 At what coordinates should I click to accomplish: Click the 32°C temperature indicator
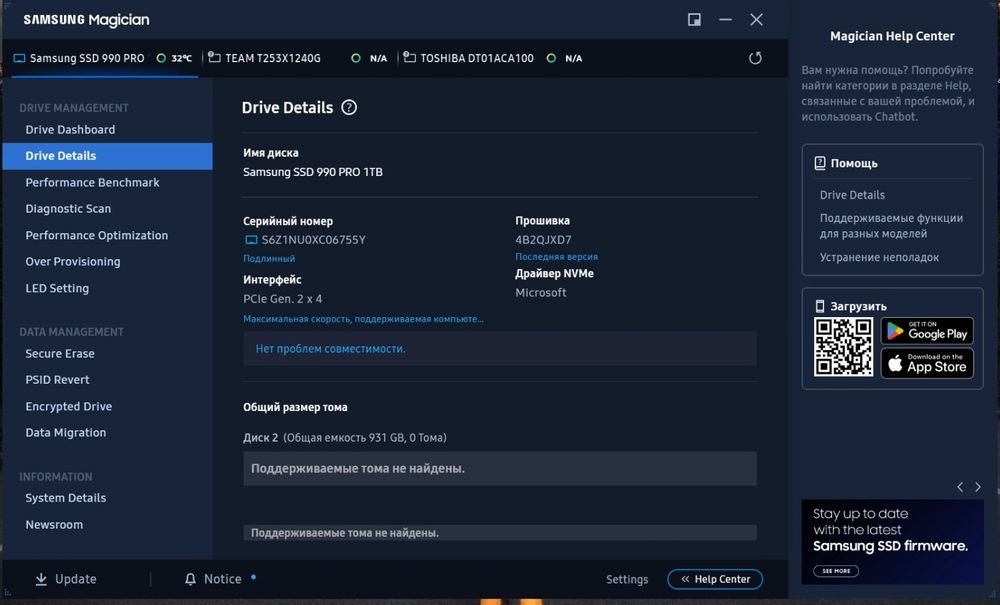(x=175, y=58)
